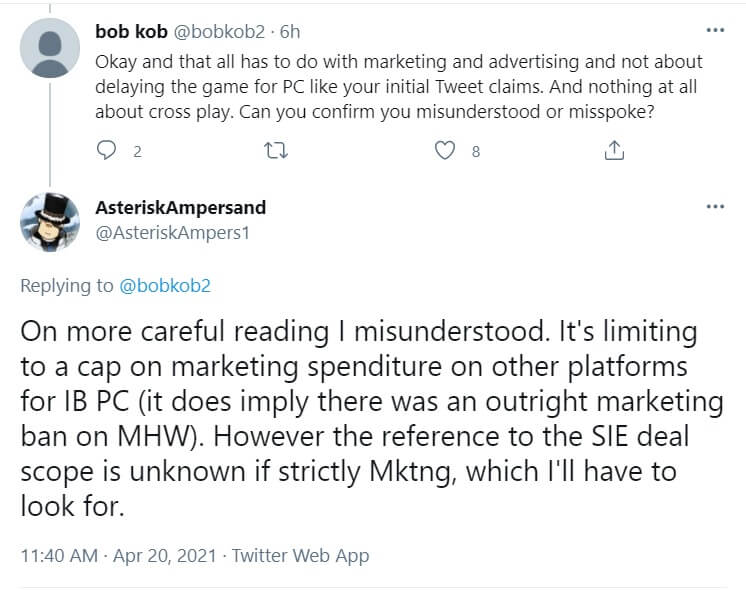Open more options on AsteriskAmpersand's tweet

[x=714, y=206]
